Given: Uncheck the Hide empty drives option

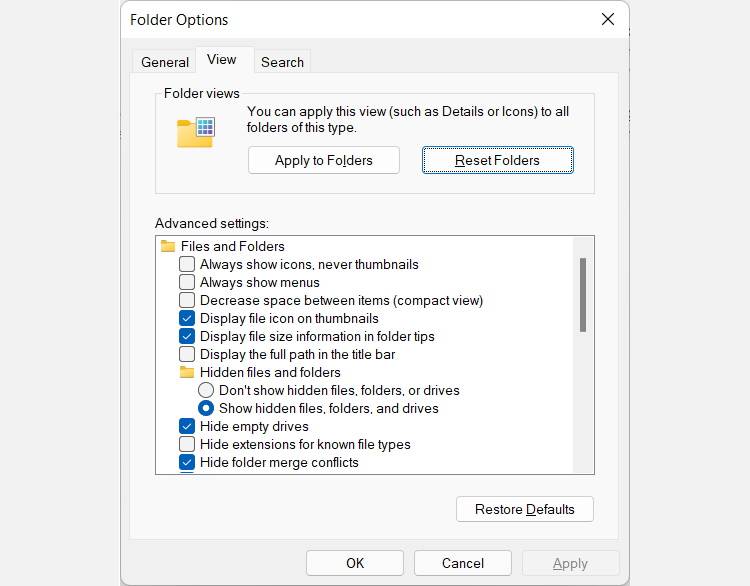Looking at the screenshot, I should [x=187, y=426].
